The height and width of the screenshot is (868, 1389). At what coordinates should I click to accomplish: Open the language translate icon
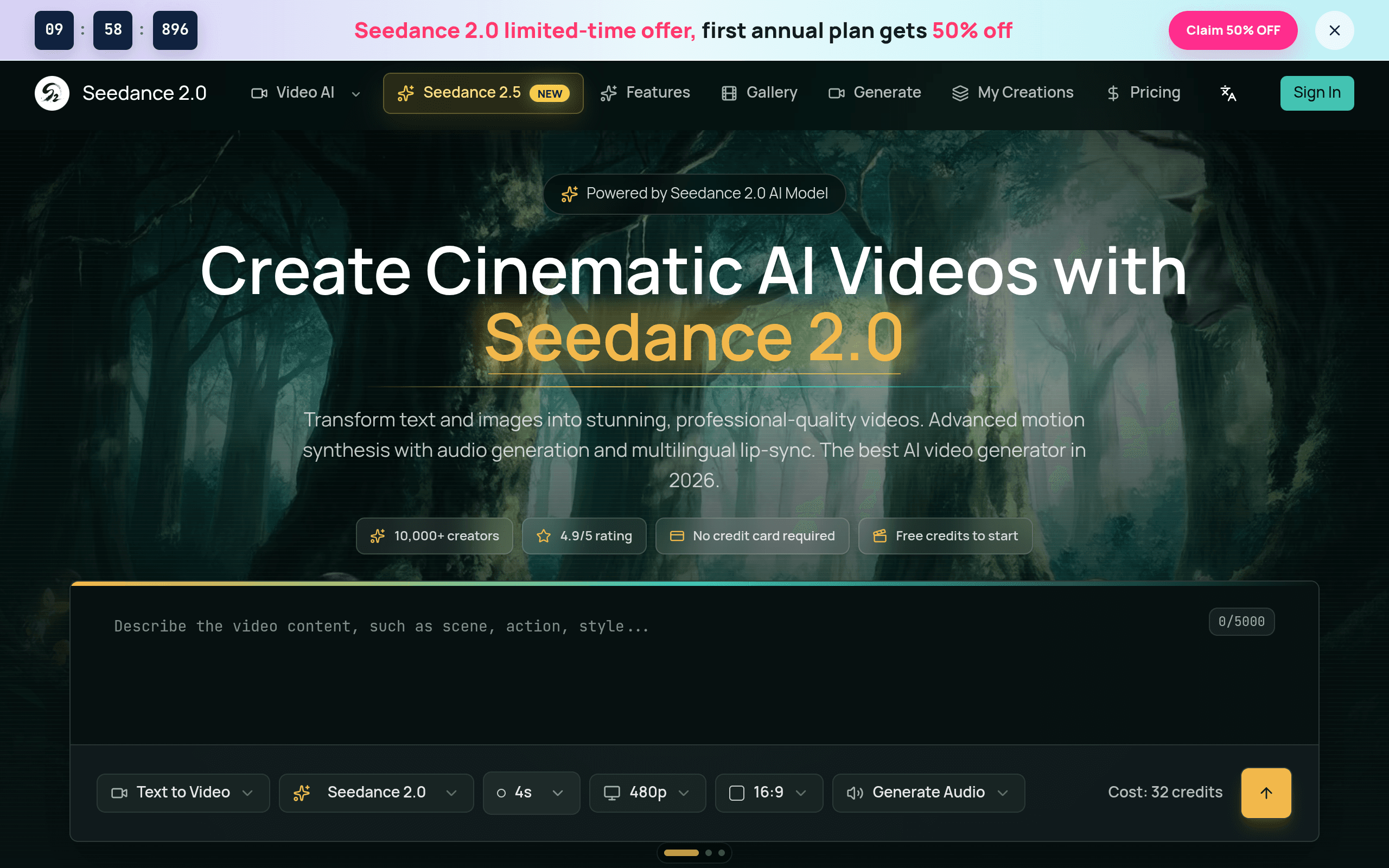click(1228, 93)
